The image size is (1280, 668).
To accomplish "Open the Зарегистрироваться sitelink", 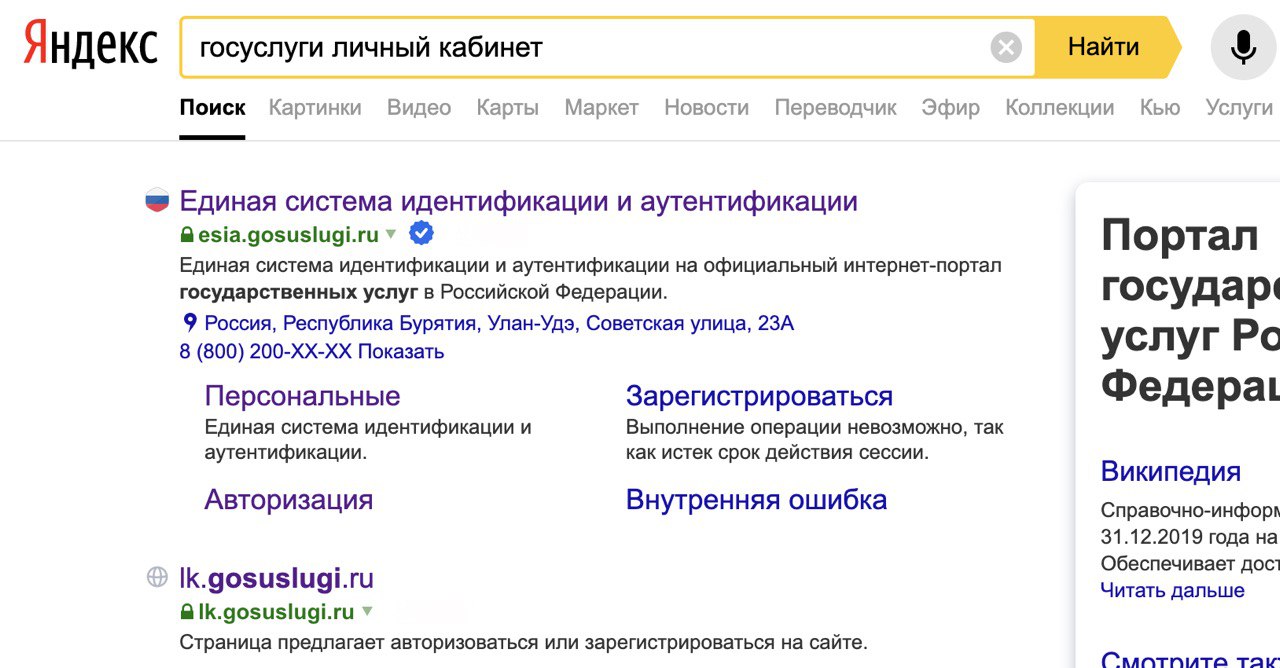I will [x=759, y=396].
